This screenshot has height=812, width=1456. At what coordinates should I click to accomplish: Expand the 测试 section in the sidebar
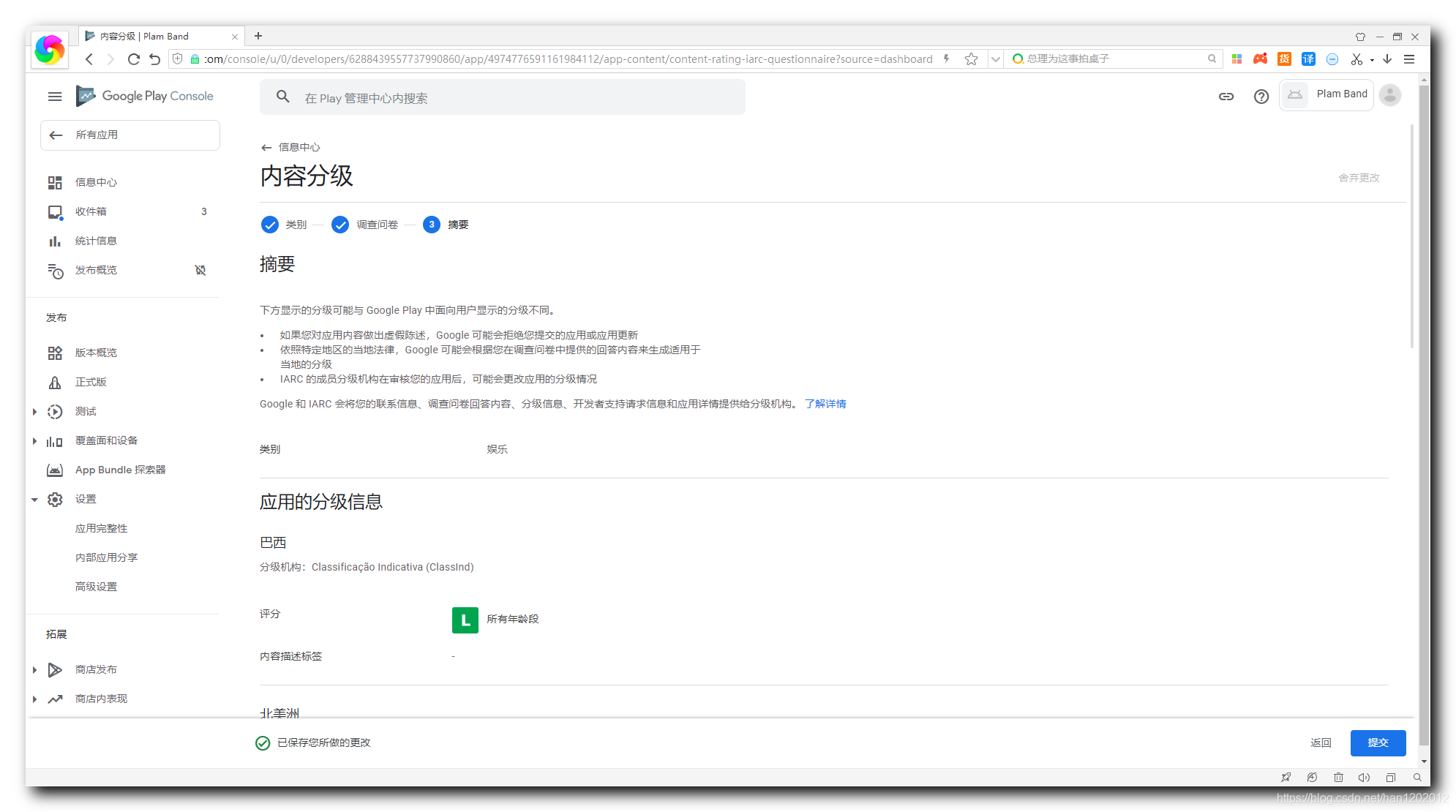pyautogui.click(x=34, y=412)
